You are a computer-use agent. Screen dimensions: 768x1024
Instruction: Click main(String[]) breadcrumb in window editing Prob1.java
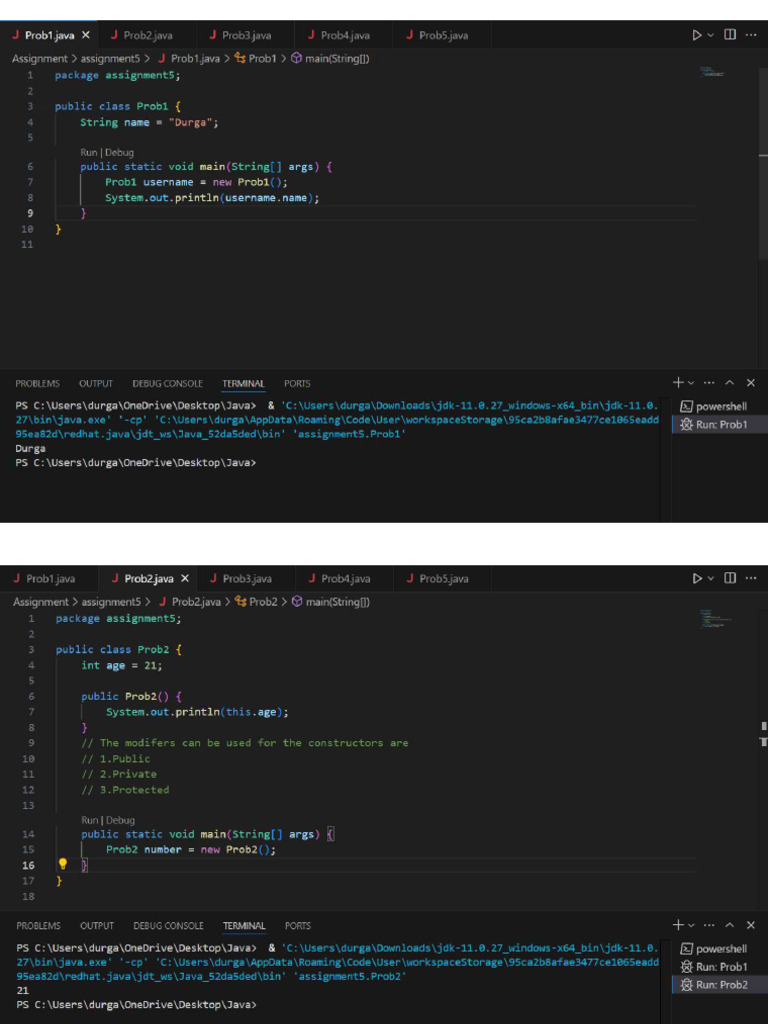pyautogui.click(x=330, y=59)
